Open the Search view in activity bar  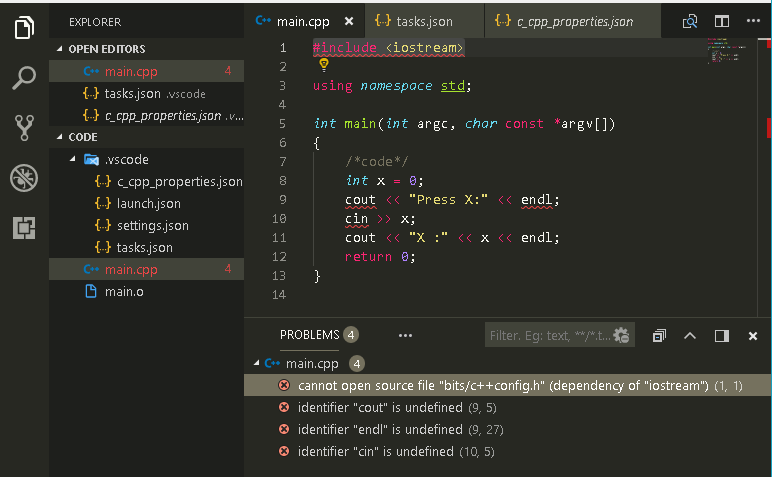pyautogui.click(x=24, y=78)
